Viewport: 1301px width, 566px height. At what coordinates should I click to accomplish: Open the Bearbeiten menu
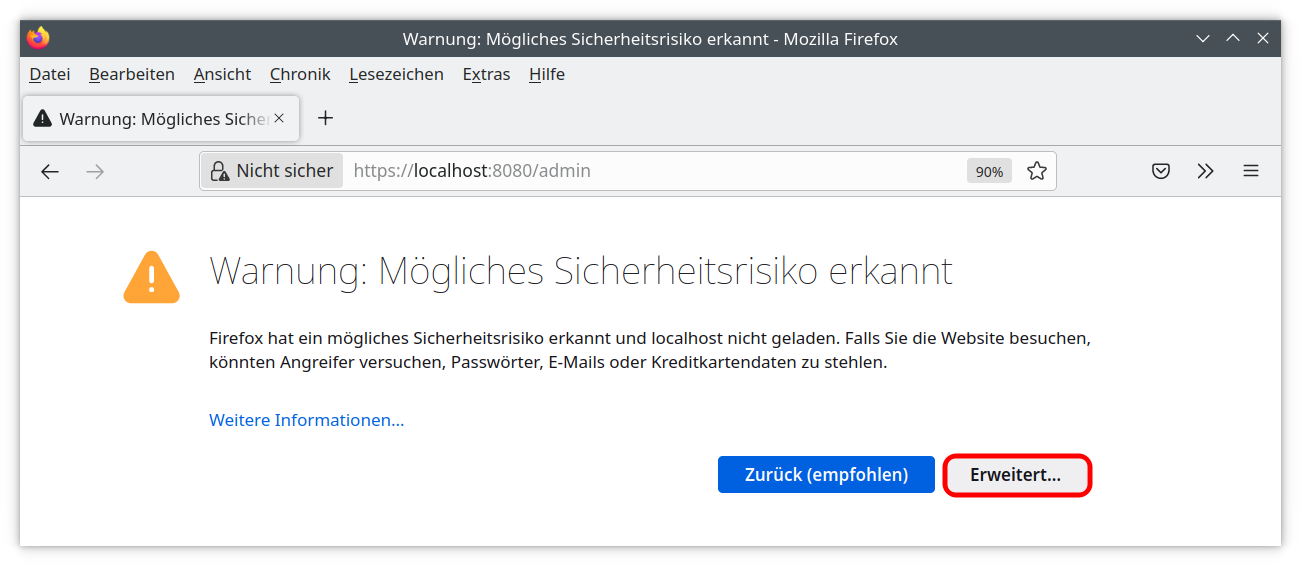pos(132,74)
